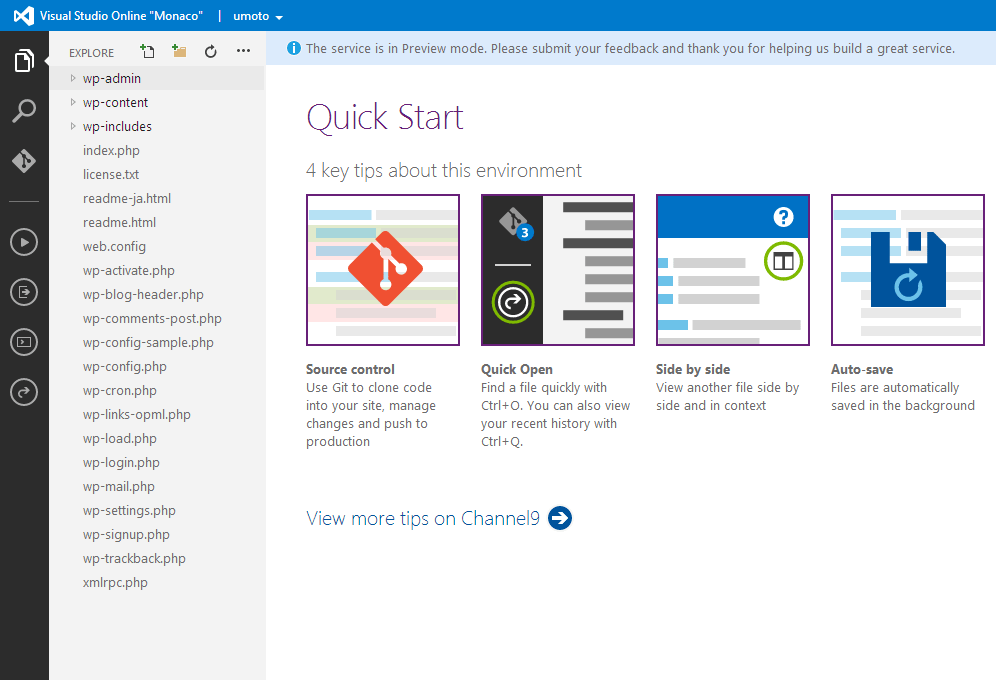Screen dimensions: 996x680
Task: Refresh the Explore file list
Action: click(211, 51)
